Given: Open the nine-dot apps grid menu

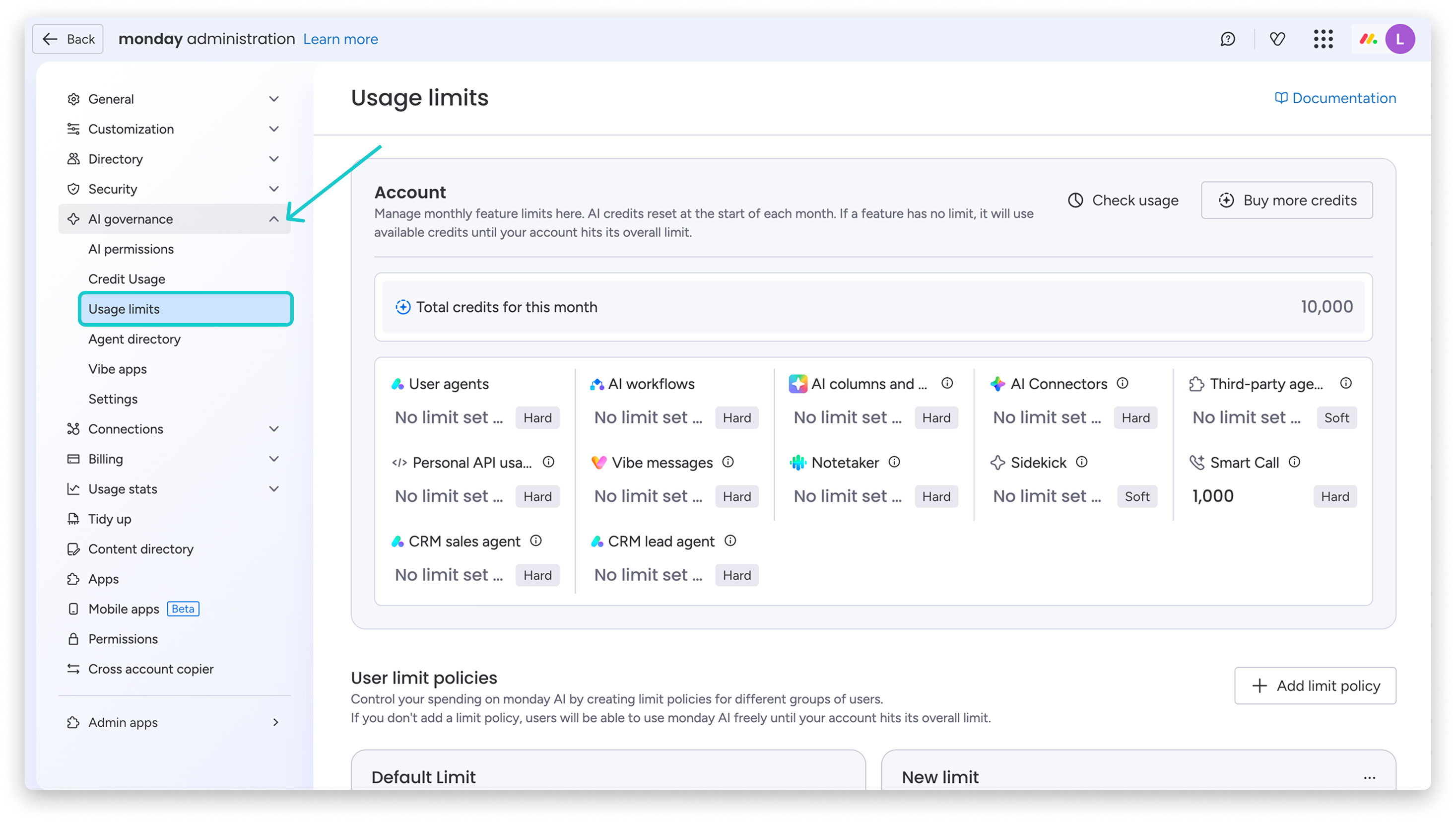Looking at the screenshot, I should tap(1323, 39).
